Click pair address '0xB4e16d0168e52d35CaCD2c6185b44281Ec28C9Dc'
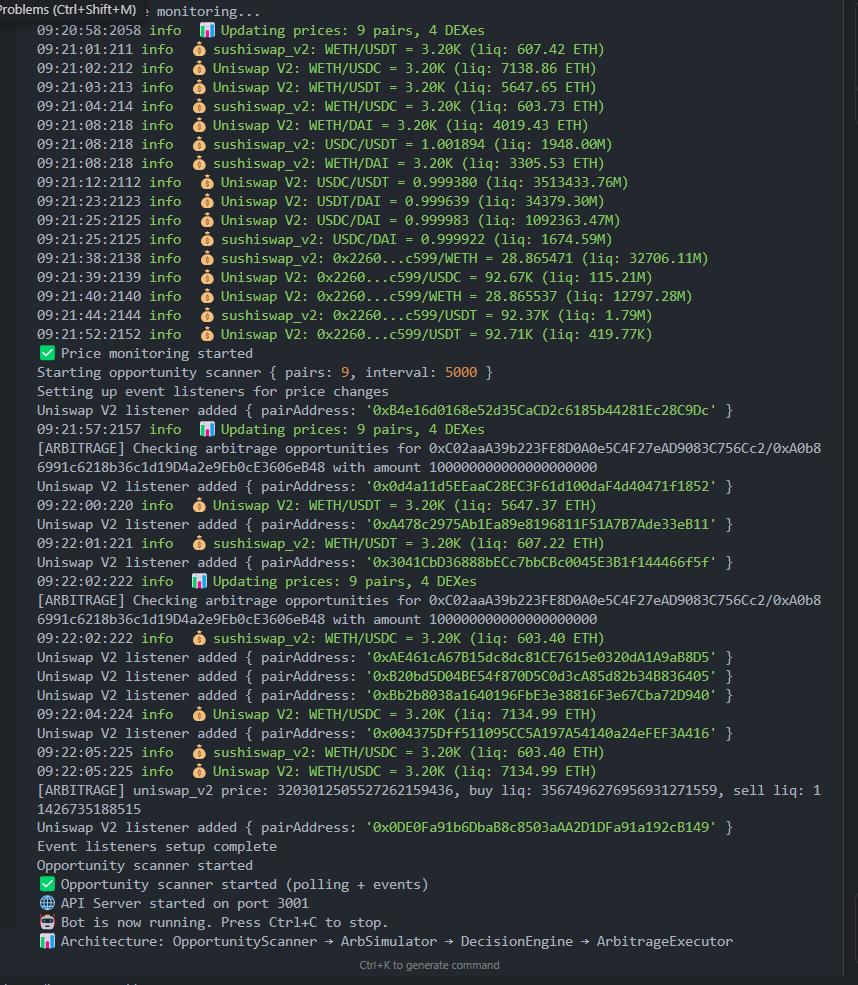The width and height of the screenshot is (858, 985). [541, 410]
